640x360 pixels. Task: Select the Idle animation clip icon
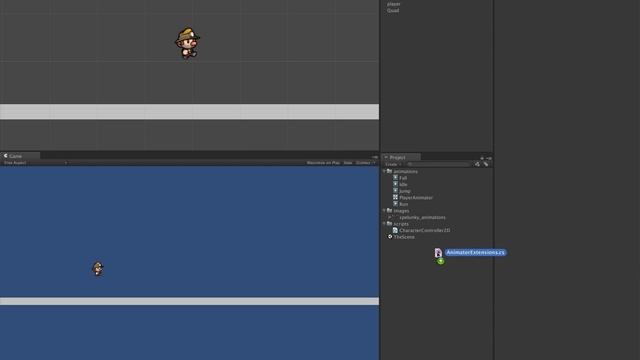[395, 184]
